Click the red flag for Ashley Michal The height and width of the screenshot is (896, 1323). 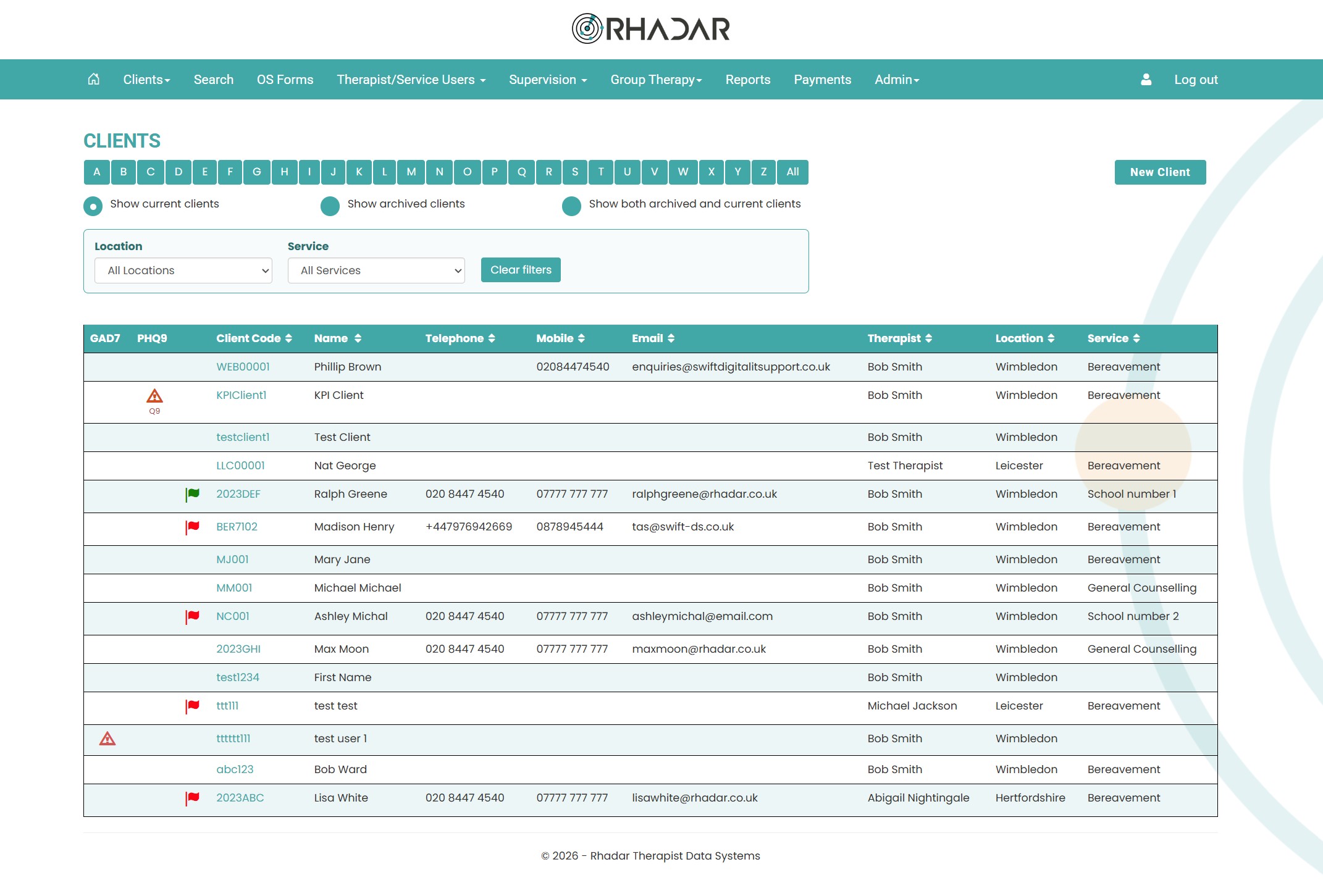tap(192, 616)
